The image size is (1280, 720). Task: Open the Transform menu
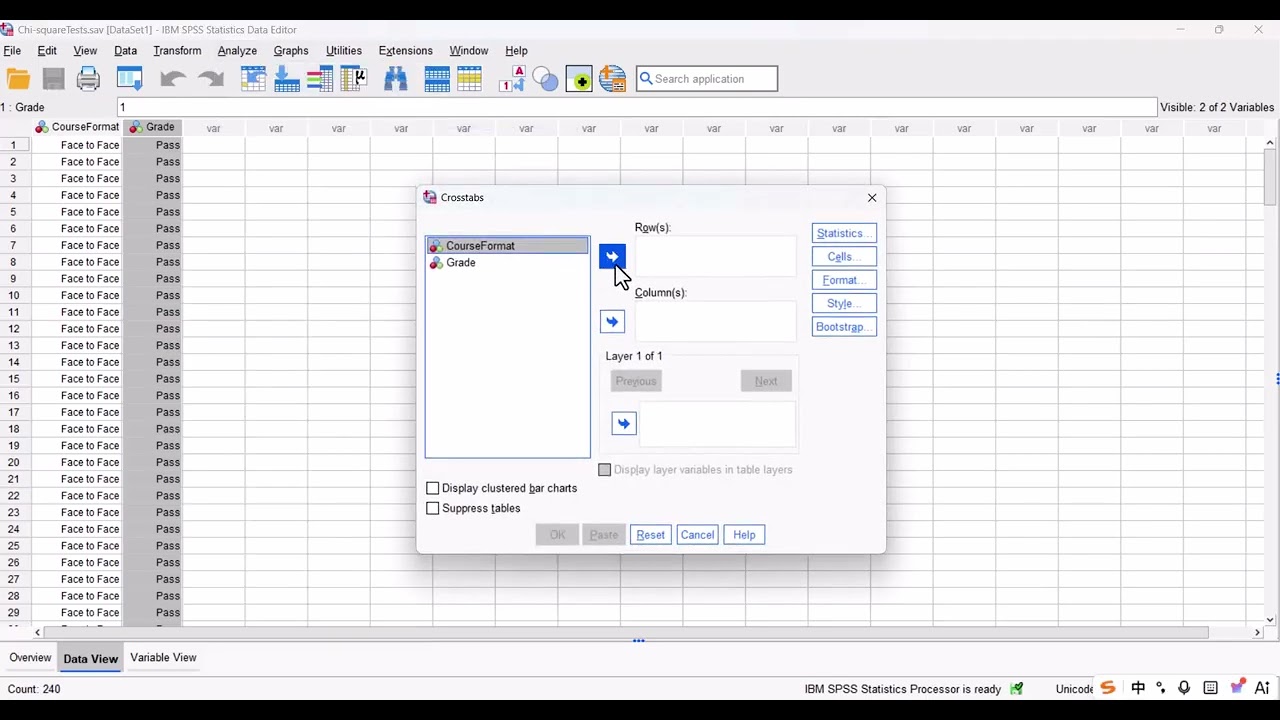177,51
